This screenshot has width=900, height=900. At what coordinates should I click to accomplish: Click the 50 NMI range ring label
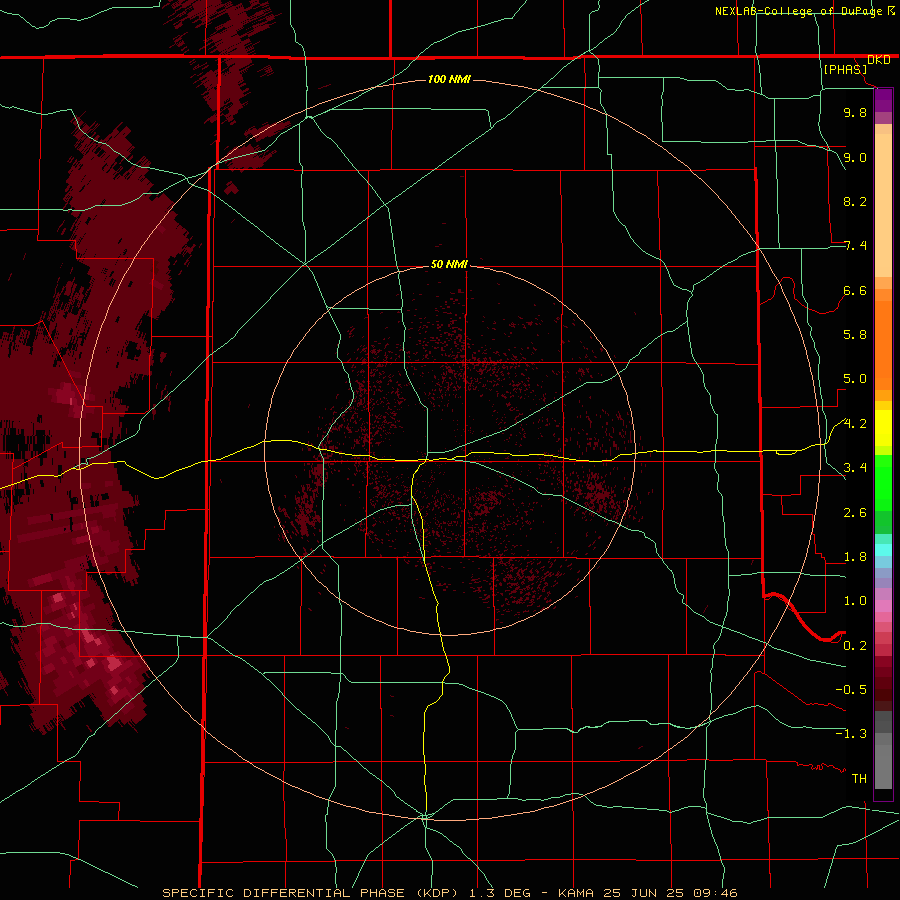coord(449,264)
